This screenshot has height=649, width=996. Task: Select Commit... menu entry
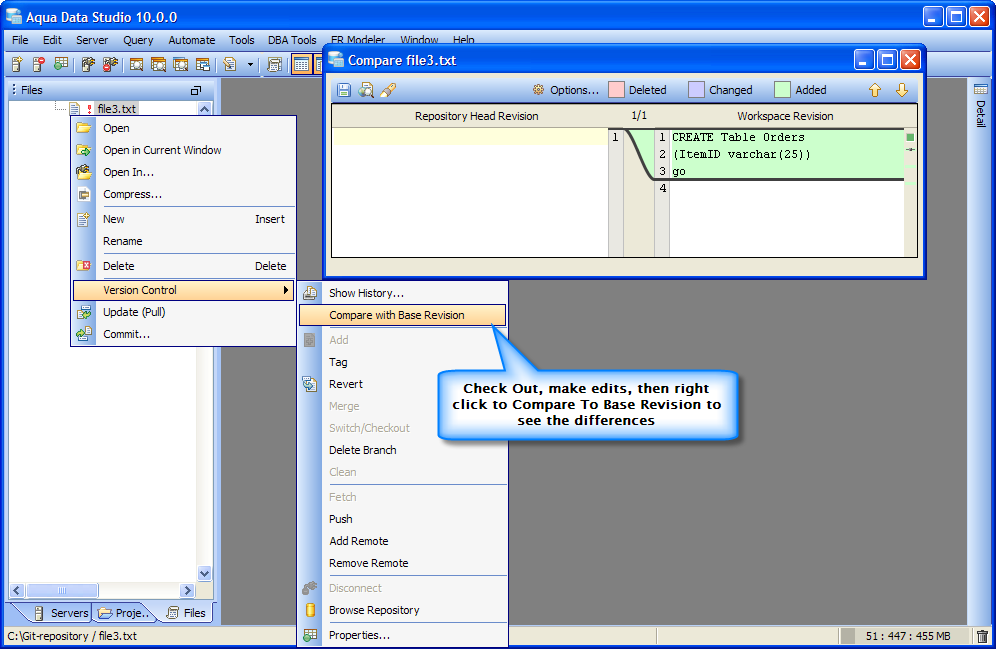(184, 334)
